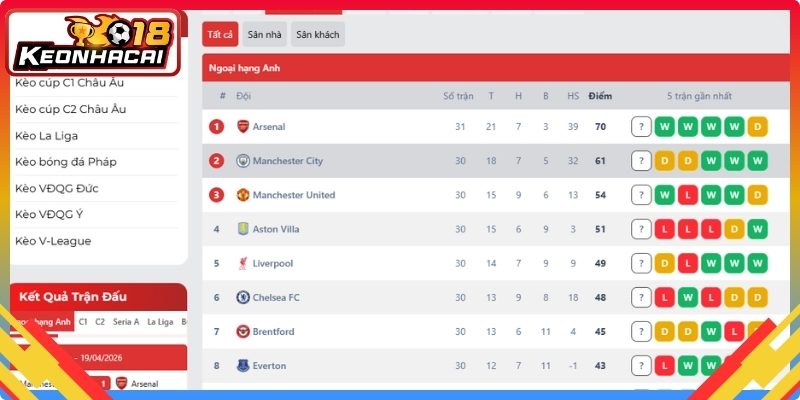This screenshot has height=400, width=800.
Task: Click the question mark box in Arsenal row
Action: 641,127
